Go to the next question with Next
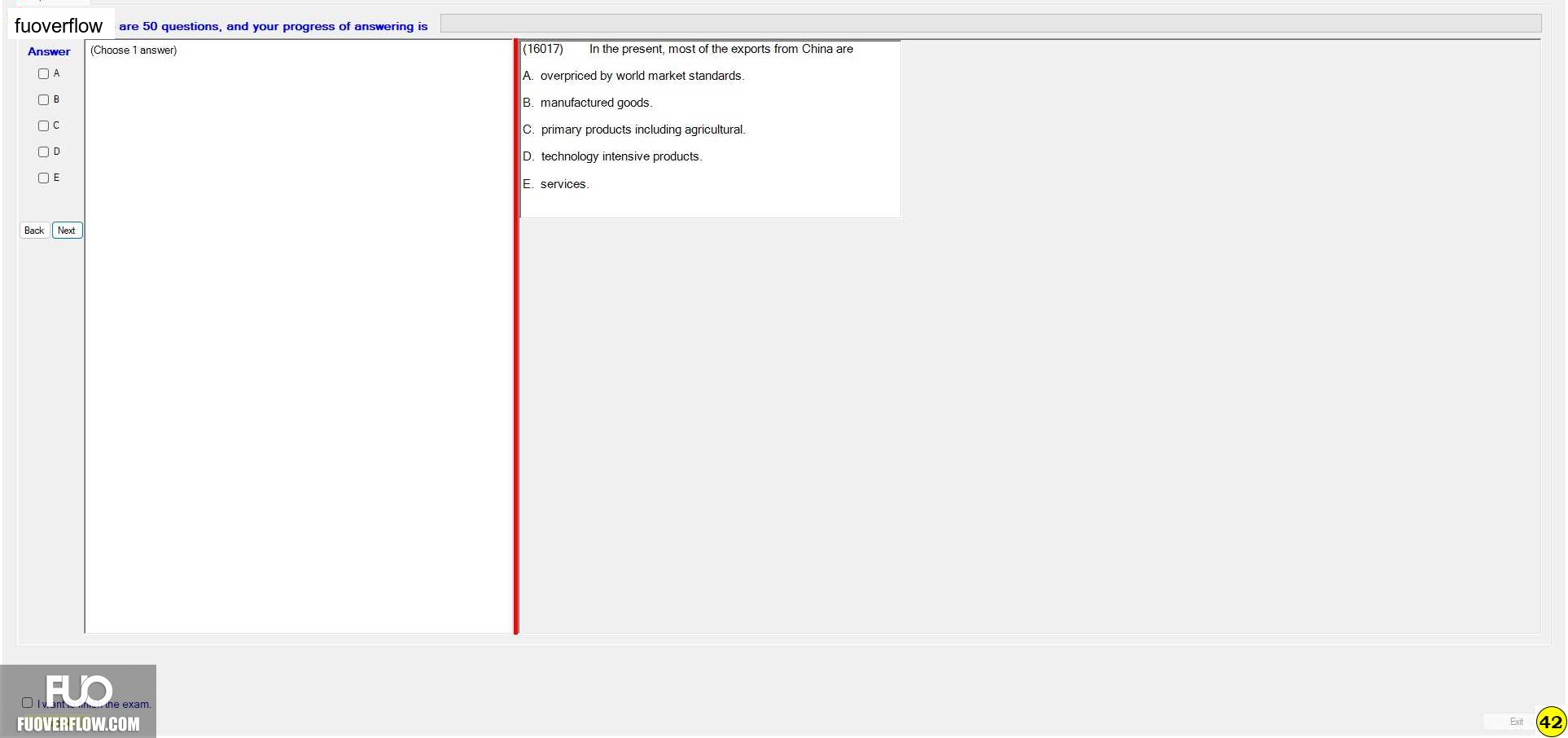 tap(67, 231)
